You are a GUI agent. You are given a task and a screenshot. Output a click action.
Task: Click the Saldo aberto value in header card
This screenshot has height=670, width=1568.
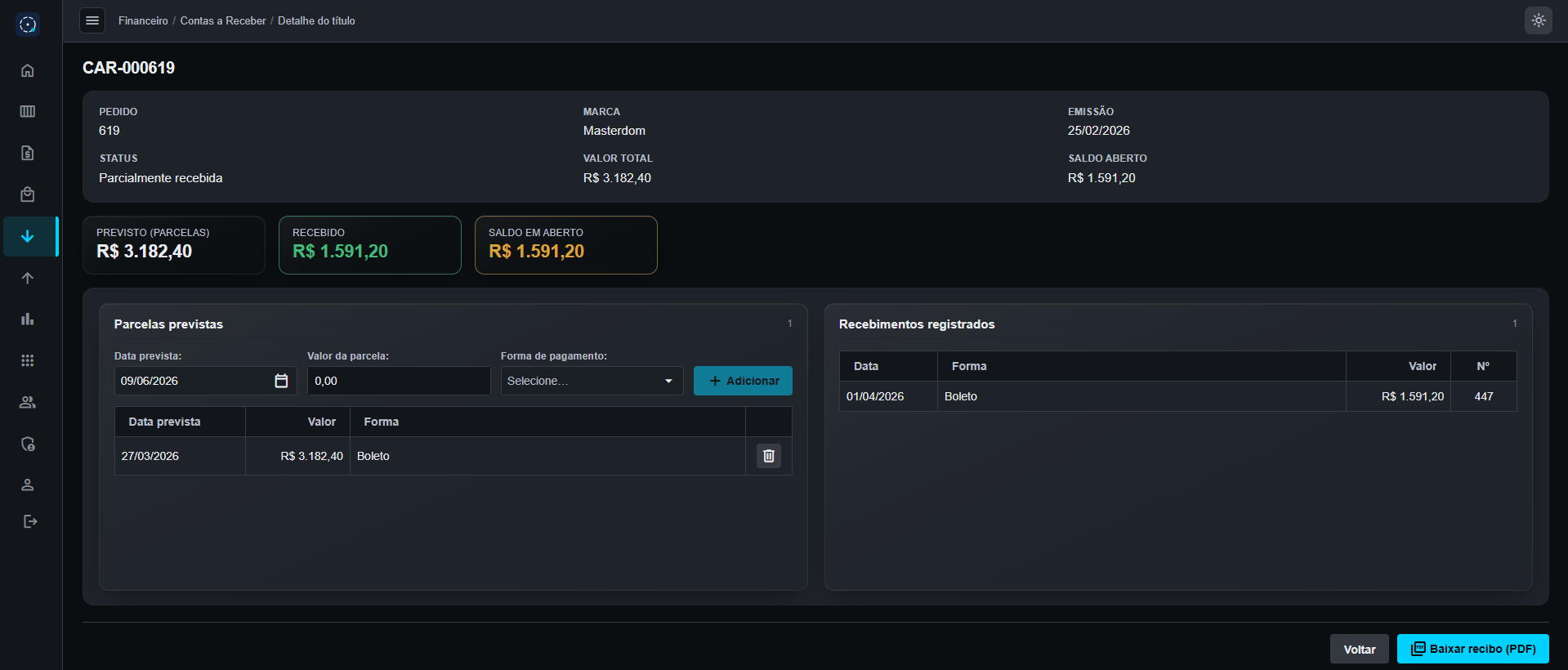coord(1101,178)
